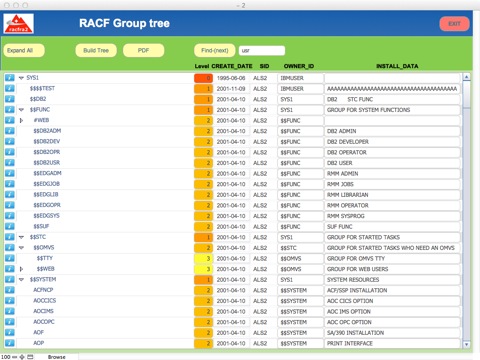The image size is (480, 360).
Task: Click the level 0 cell for SYS1
Action: [203, 78]
